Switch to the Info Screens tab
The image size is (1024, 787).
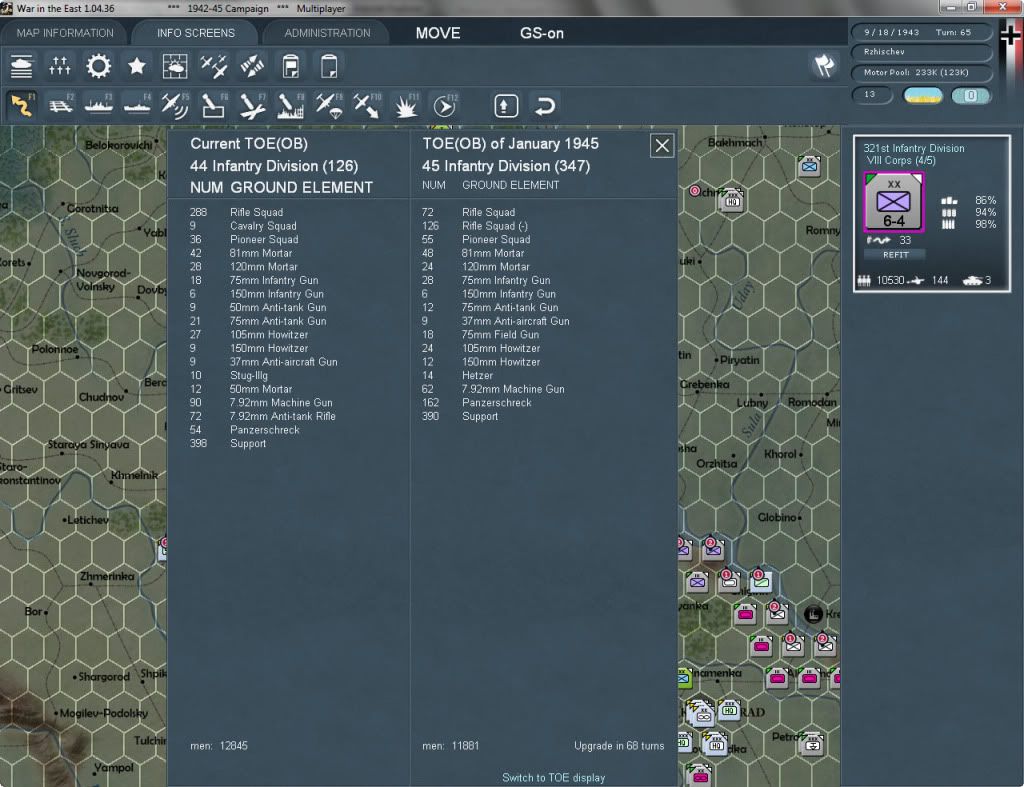(x=196, y=33)
